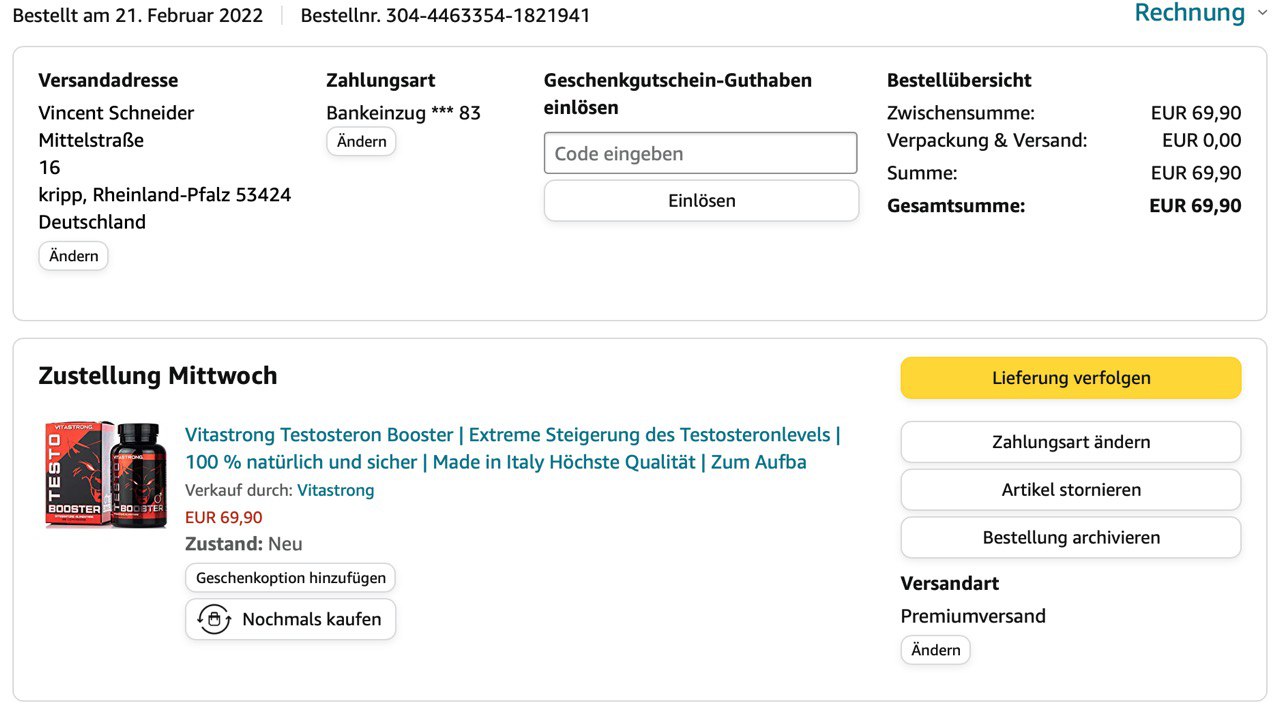
Task: Cancel item via Artikel stornieren
Action: click(x=1070, y=490)
